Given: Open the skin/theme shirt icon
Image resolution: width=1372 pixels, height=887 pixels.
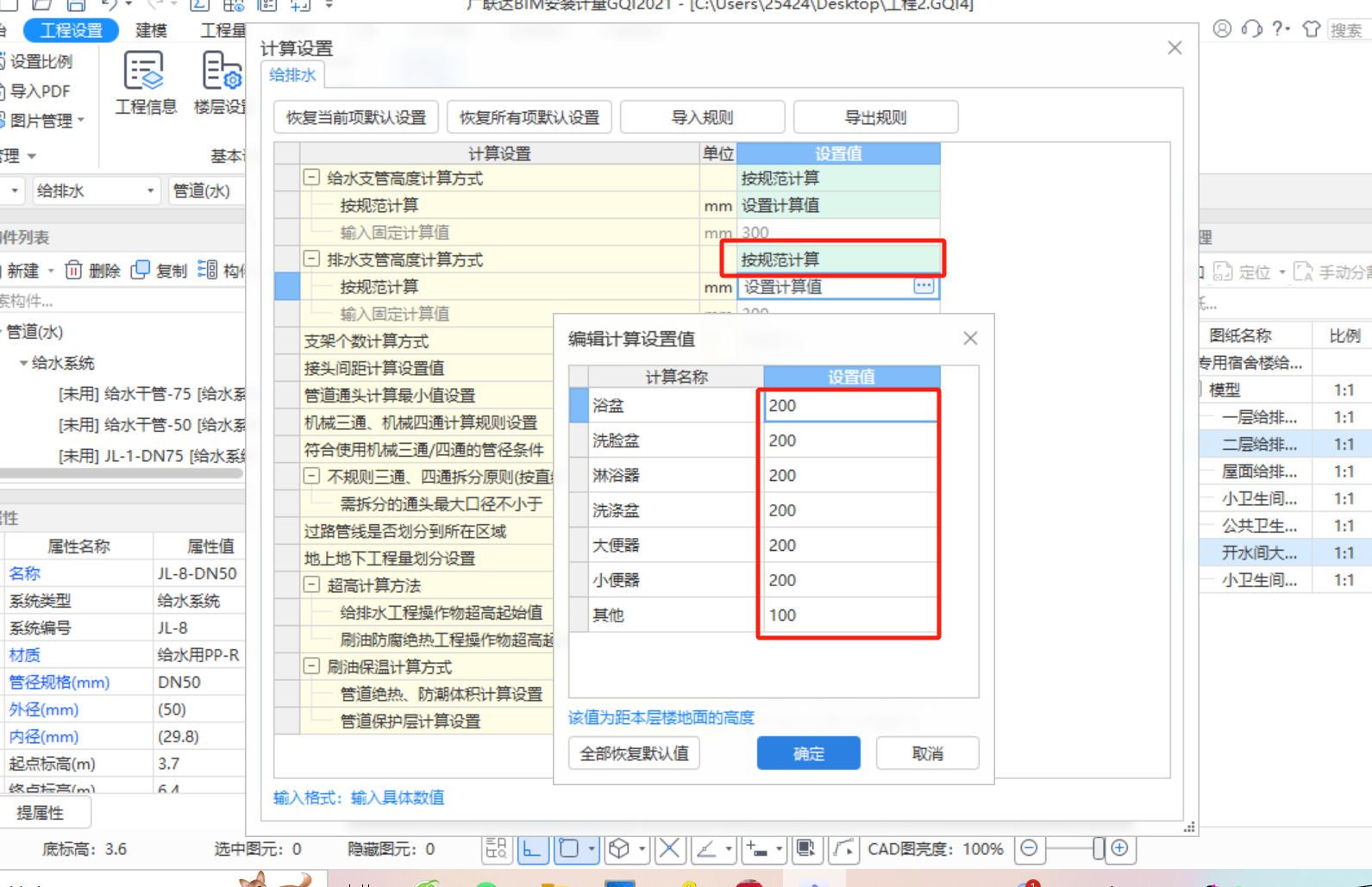Looking at the screenshot, I should click(x=1312, y=28).
